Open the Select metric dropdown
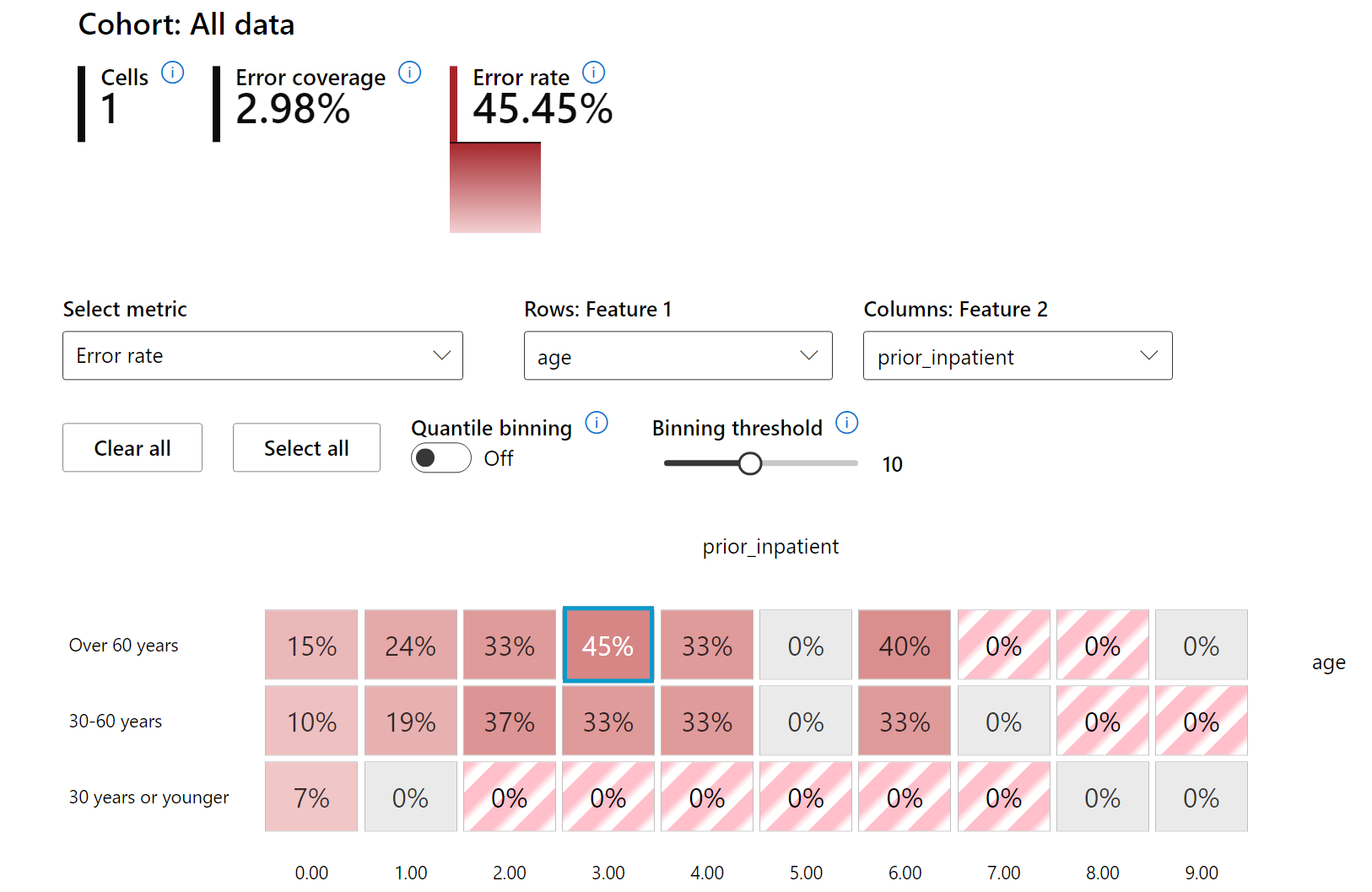1372x892 pixels. (262, 355)
